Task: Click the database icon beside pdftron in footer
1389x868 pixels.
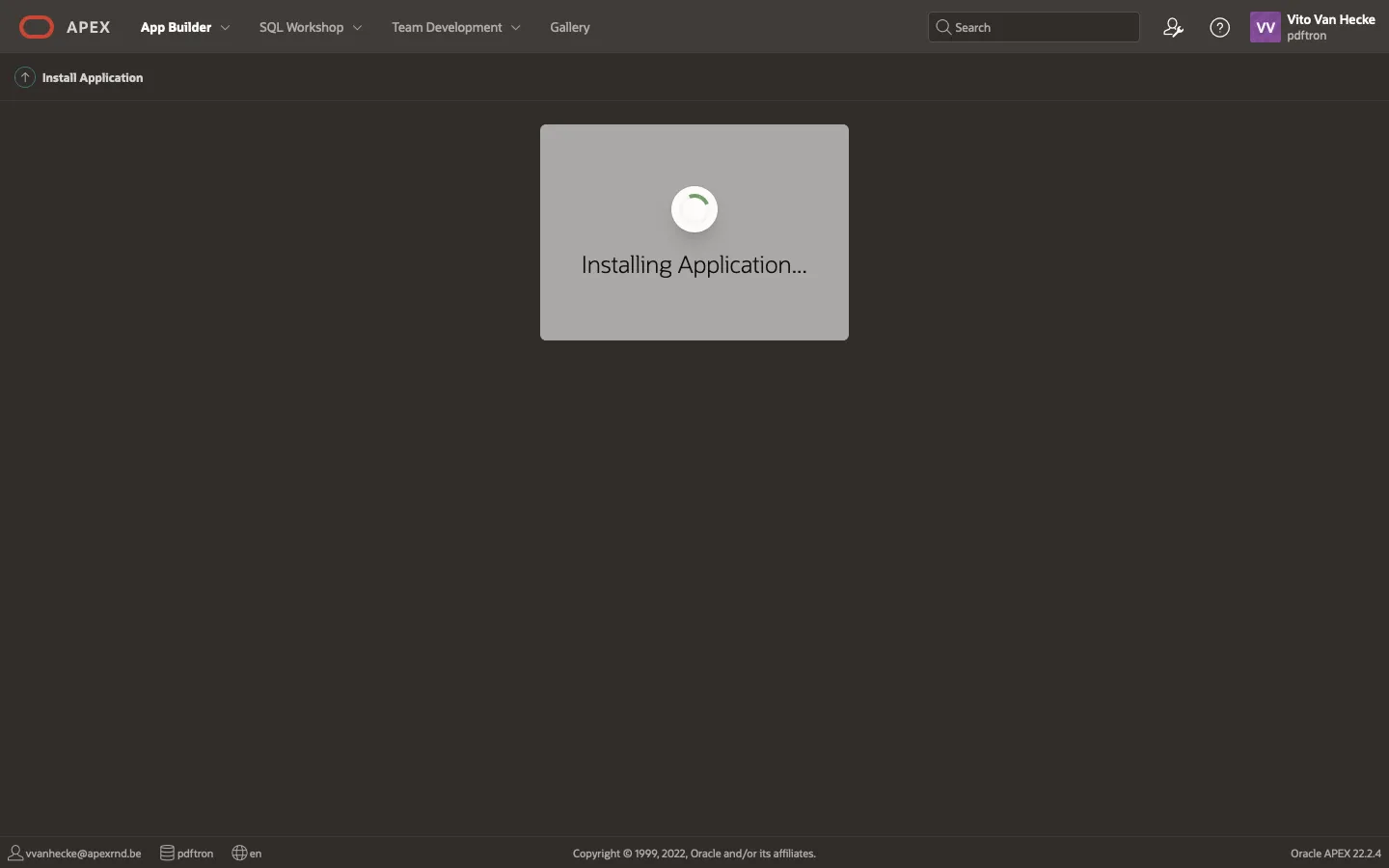Action: tap(167, 853)
